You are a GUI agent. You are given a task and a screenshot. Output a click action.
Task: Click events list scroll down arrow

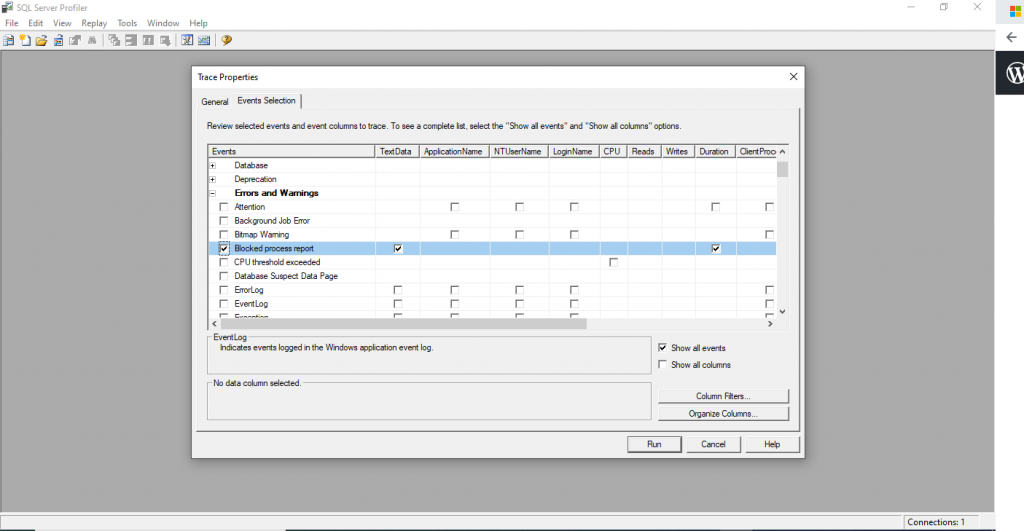(782, 312)
